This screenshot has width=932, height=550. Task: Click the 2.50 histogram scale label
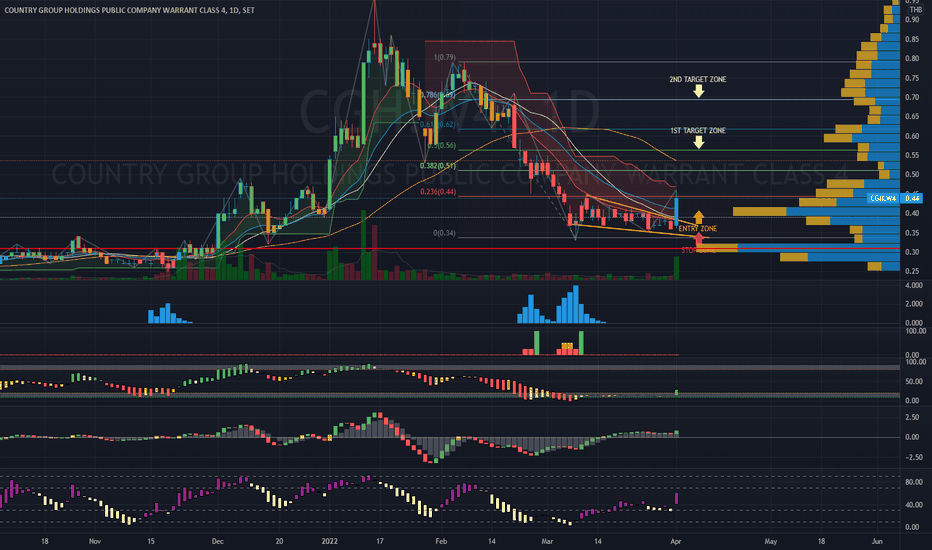point(912,417)
